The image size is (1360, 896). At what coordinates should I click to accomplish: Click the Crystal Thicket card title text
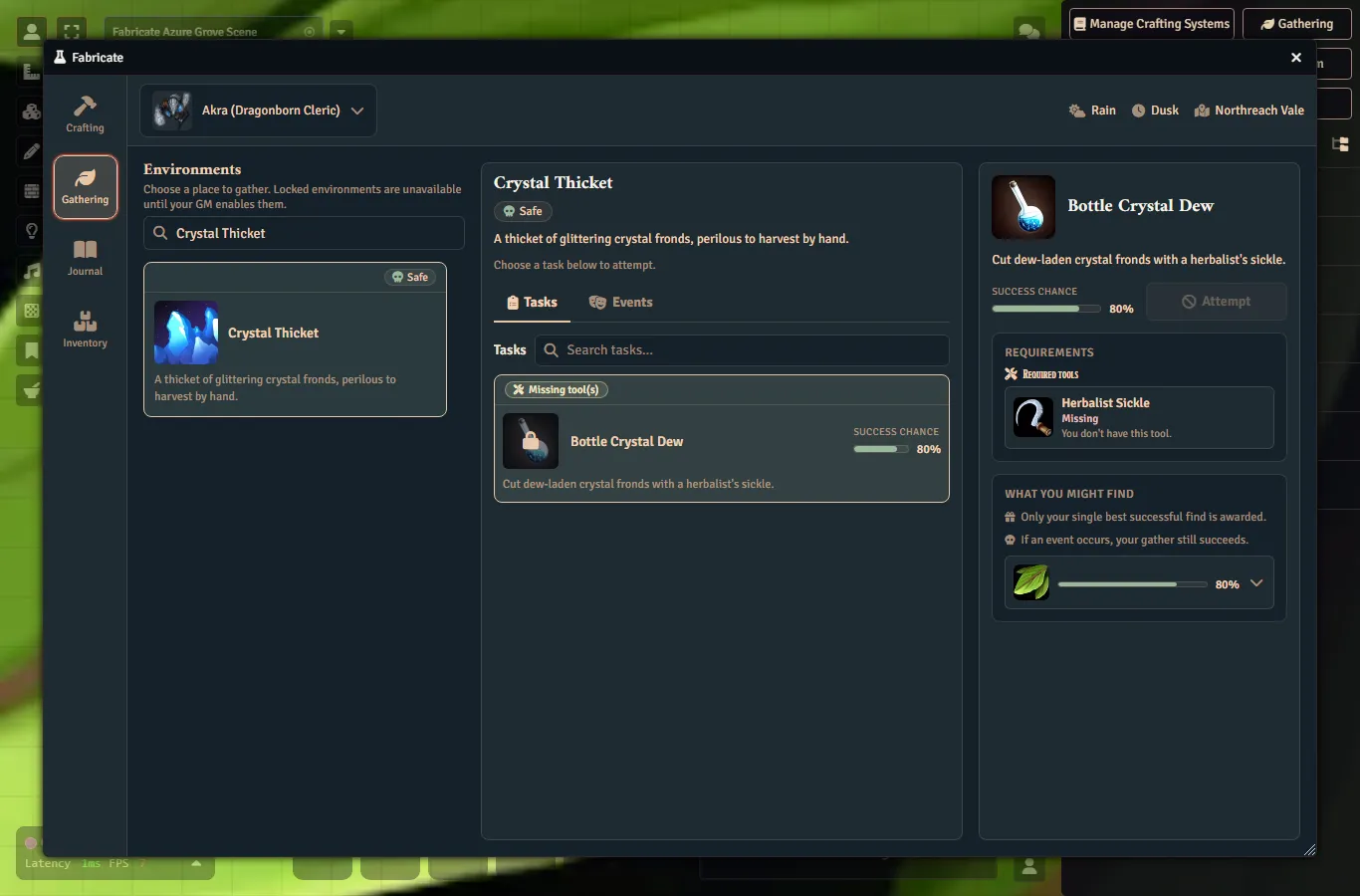coord(274,333)
